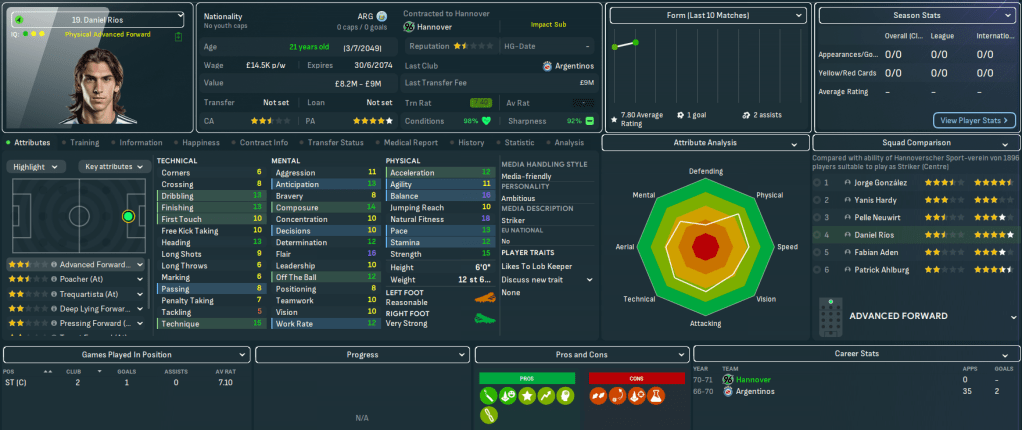Image resolution: width=1022 pixels, height=430 pixels.
Task: Click the View Player Stats button
Action: coord(975,120)
